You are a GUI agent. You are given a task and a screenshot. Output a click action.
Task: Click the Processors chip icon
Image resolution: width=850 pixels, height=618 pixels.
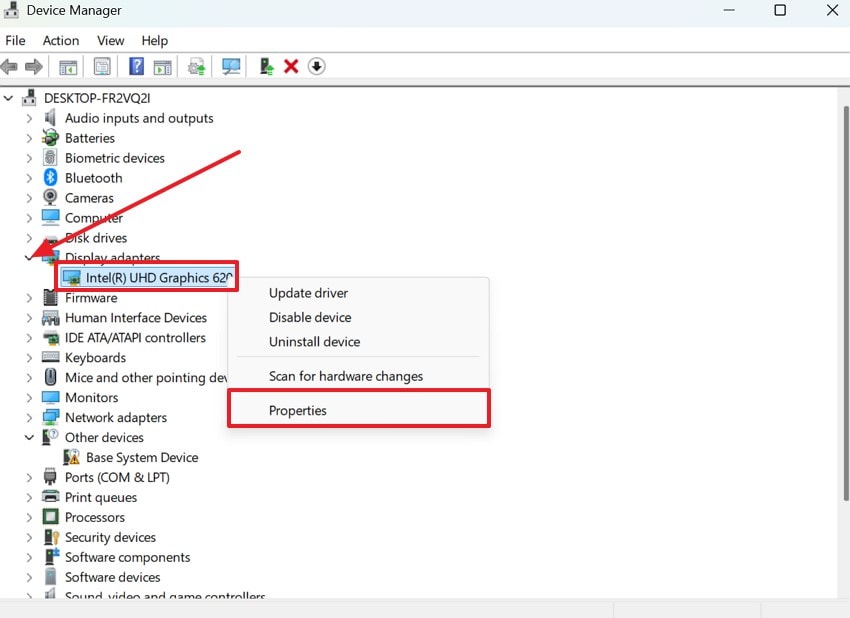[50, 517]
